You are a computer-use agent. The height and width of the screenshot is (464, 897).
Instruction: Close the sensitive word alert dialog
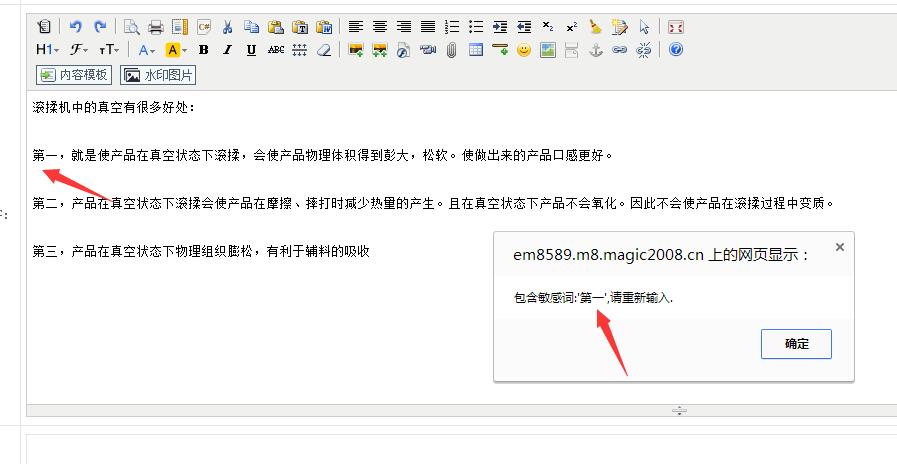(x=796, y=344)
